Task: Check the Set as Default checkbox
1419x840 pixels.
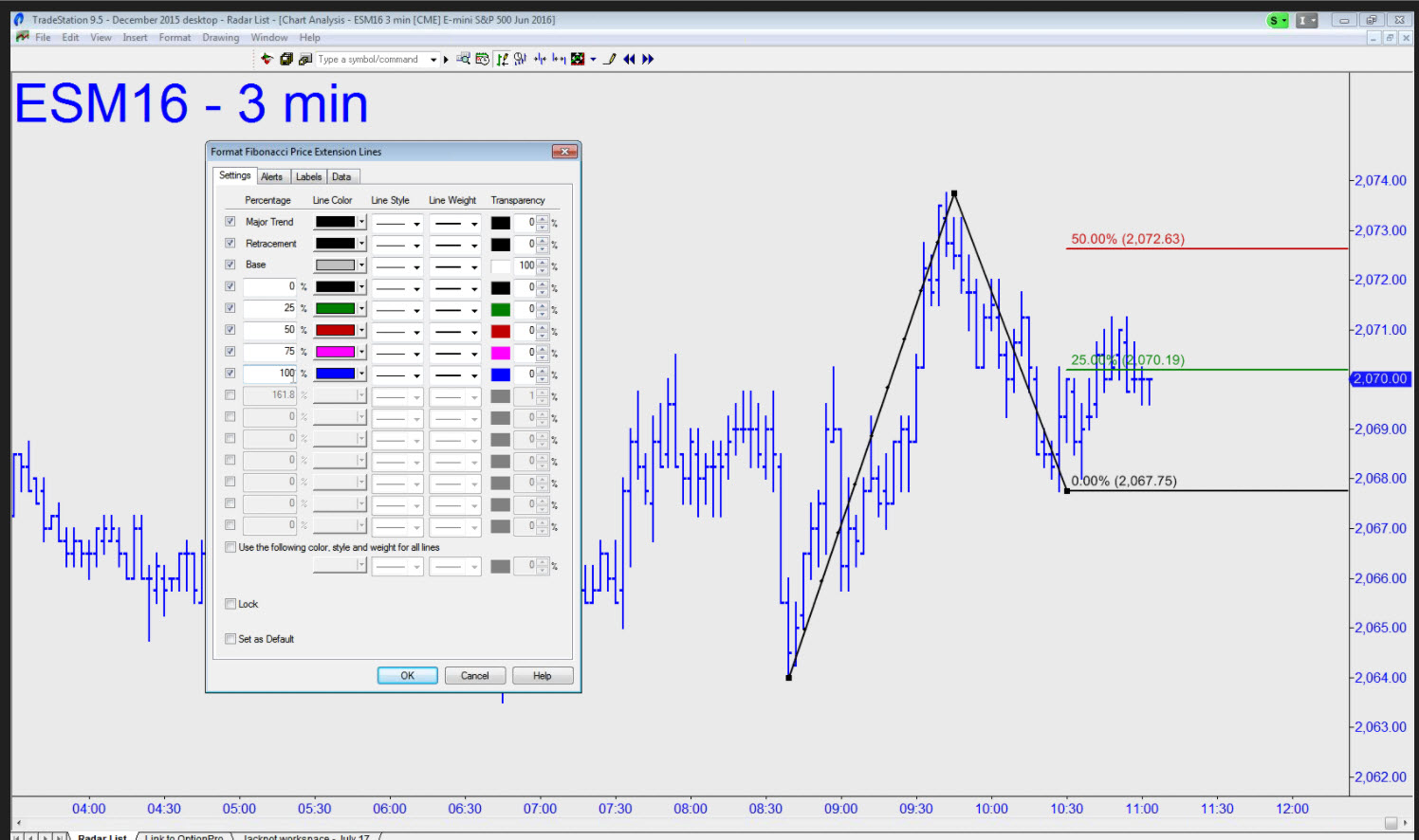Action: tap(230, 639)
